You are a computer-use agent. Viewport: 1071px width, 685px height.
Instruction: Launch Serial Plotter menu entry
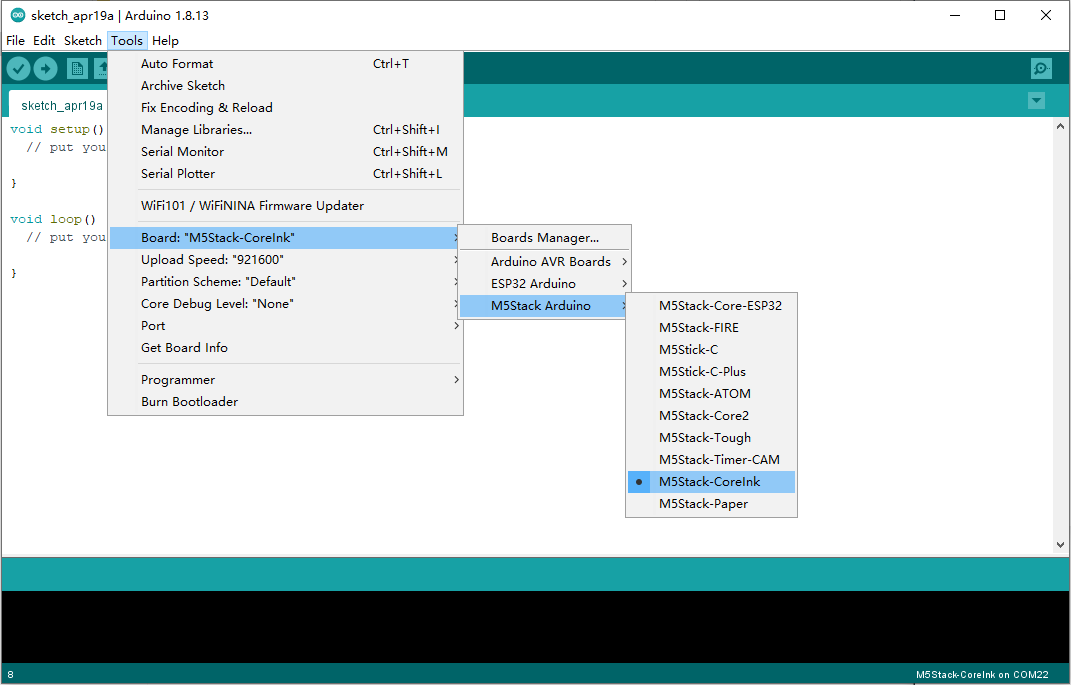pos(286,173)
